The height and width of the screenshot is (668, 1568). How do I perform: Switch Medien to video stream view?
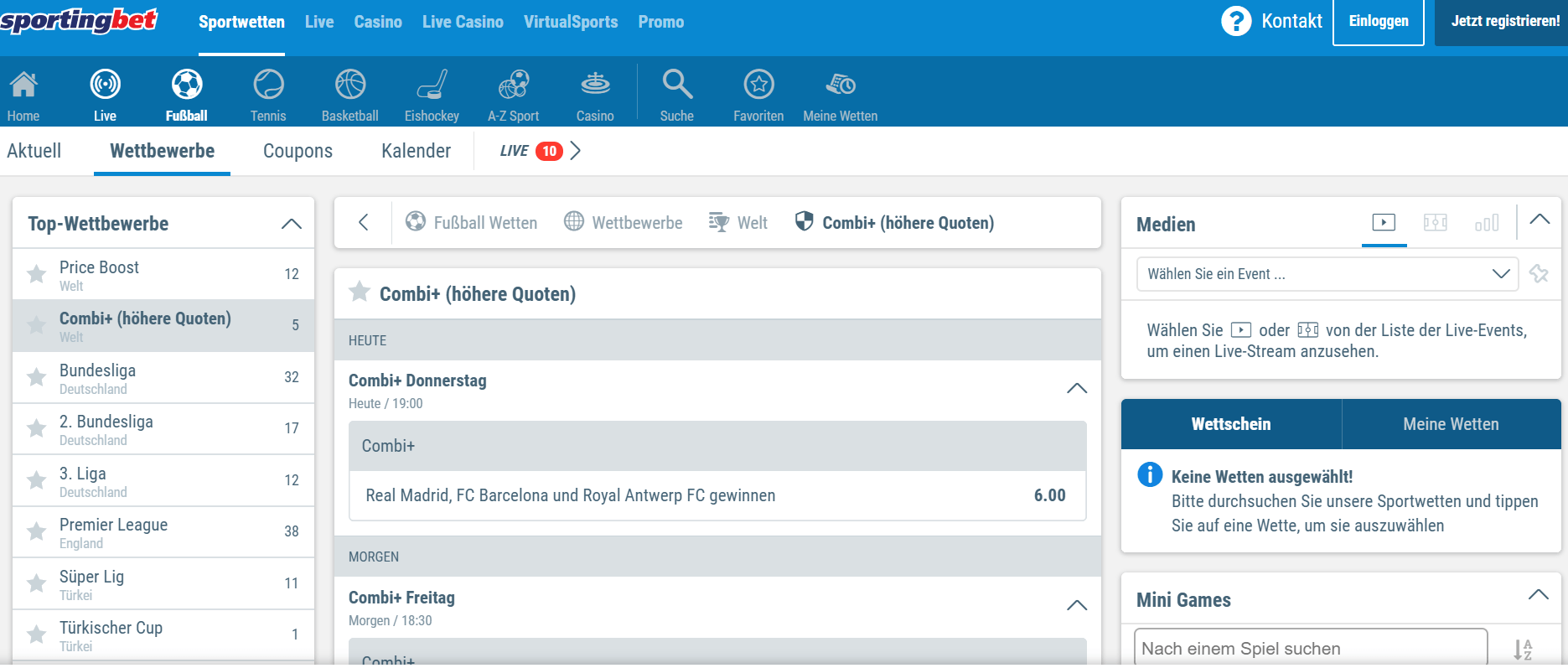(x=1384, y=222)
